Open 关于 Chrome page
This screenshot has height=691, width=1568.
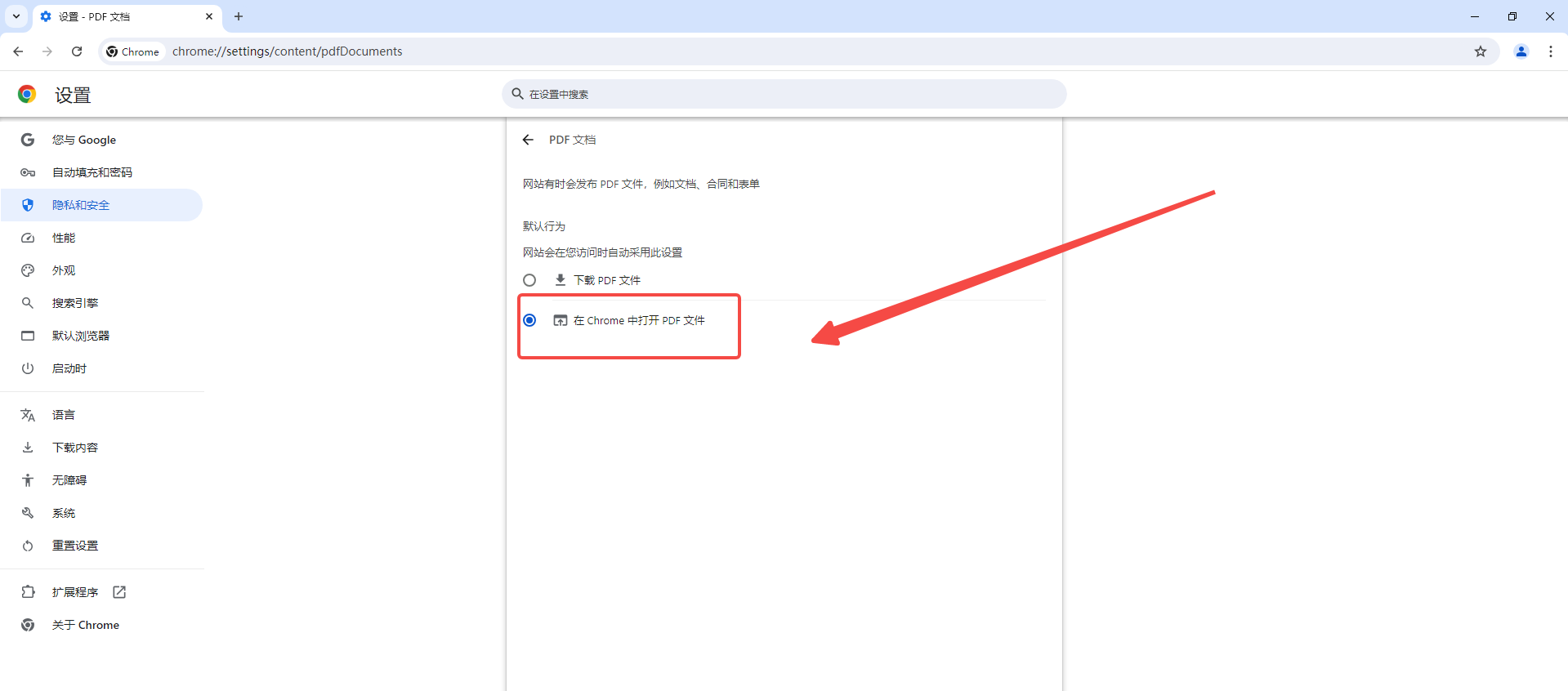[x=102, y=625]
